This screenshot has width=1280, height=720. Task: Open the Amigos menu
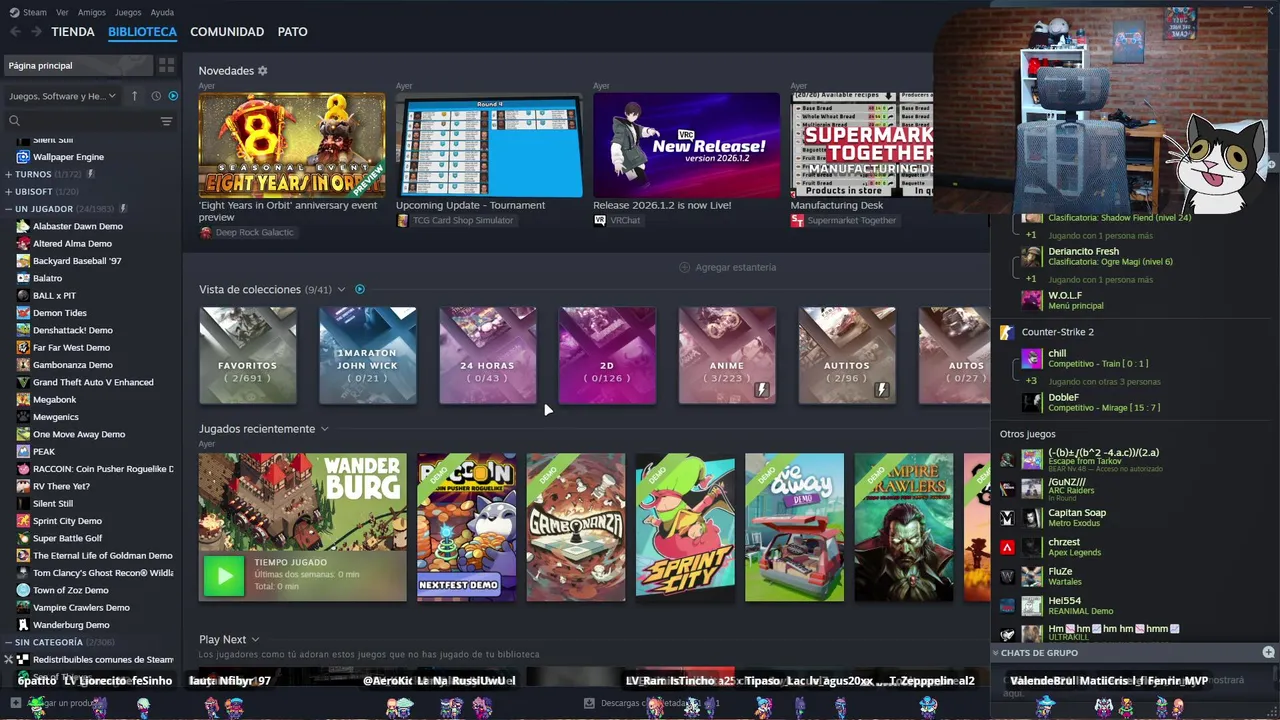91,12
